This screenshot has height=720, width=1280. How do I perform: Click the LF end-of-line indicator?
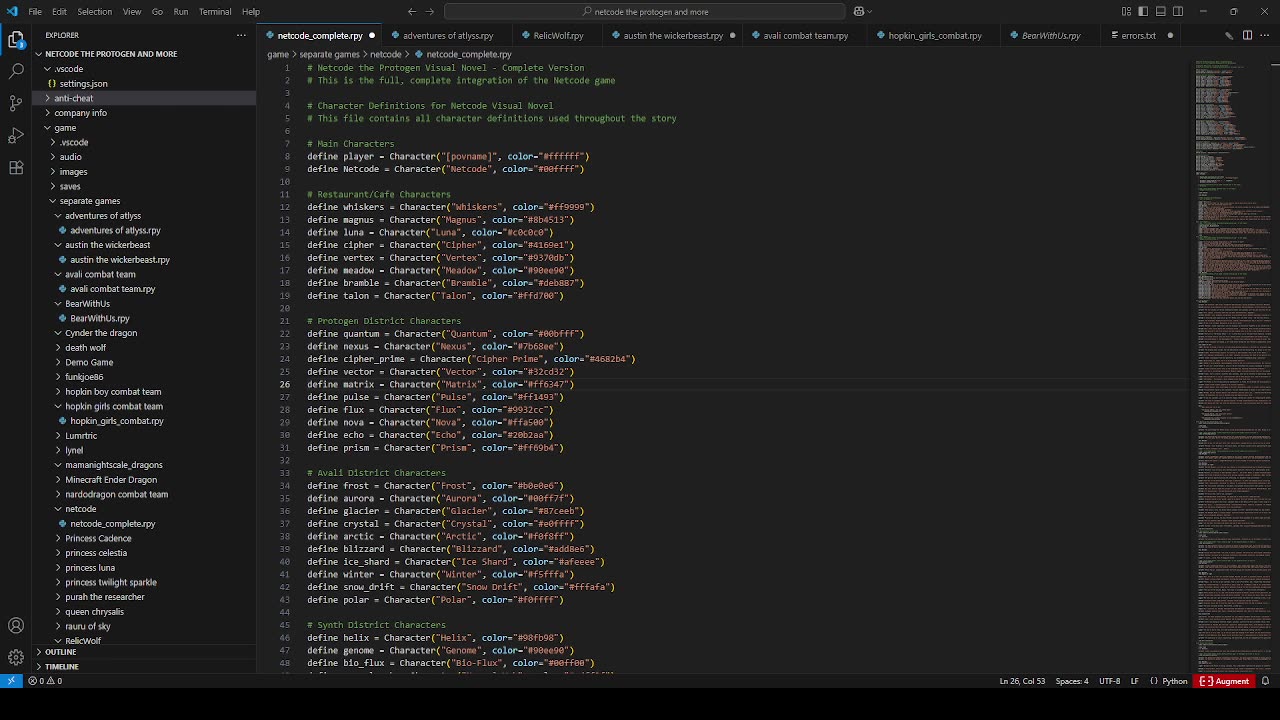1134,681
